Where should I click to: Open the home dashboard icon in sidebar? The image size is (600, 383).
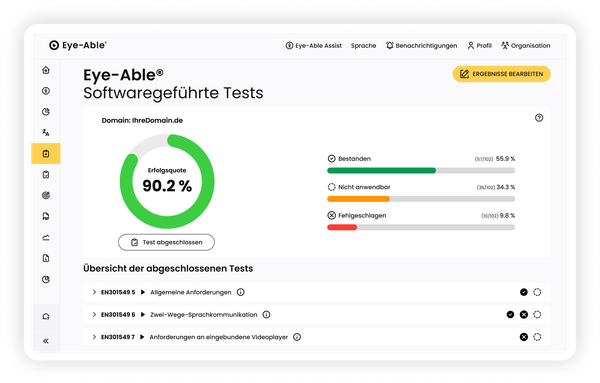click(46, 70)
